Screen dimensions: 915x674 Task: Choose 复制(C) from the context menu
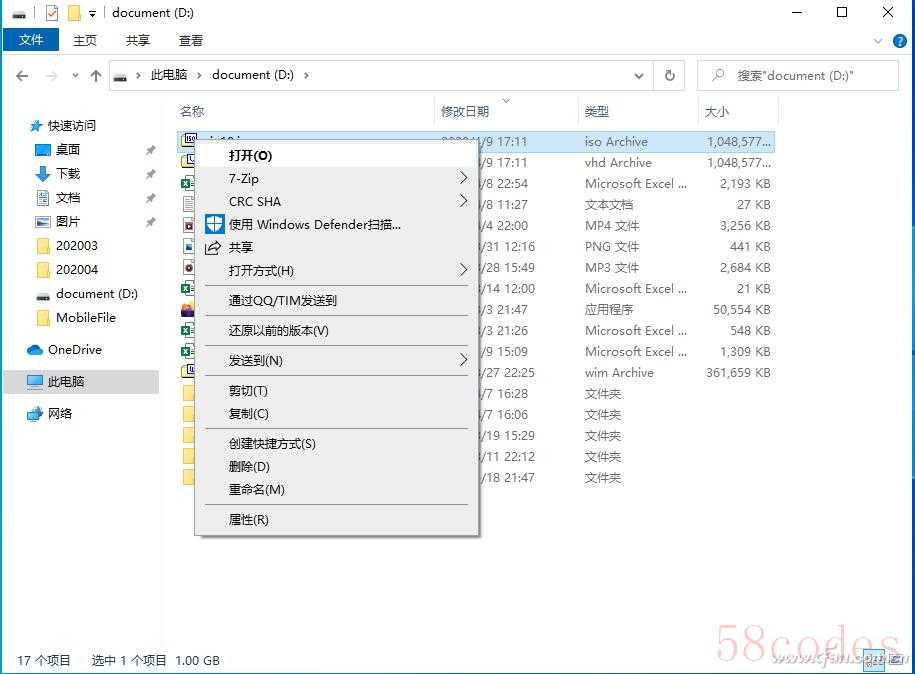click(337, 414)
